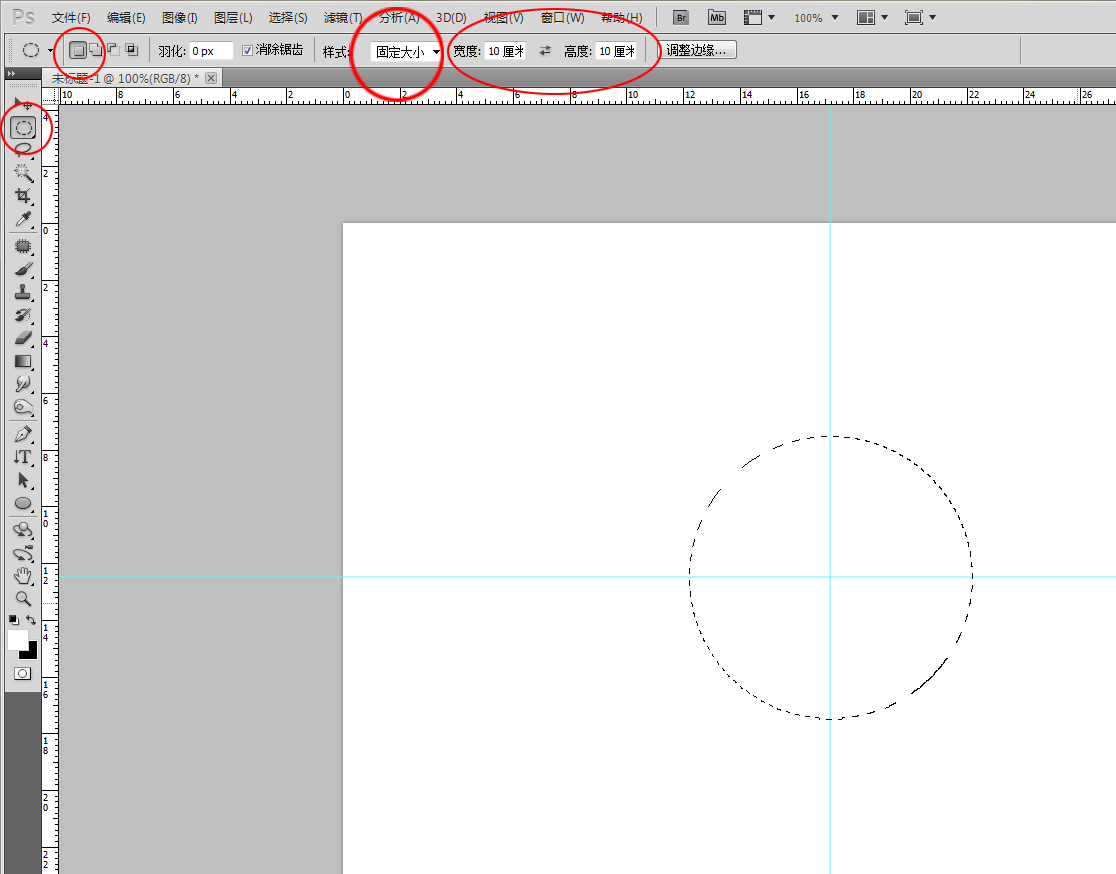Viewport: 1116px width, 874px height.
Task: Click the width (宽度) input field
Action: coord(505,51)
